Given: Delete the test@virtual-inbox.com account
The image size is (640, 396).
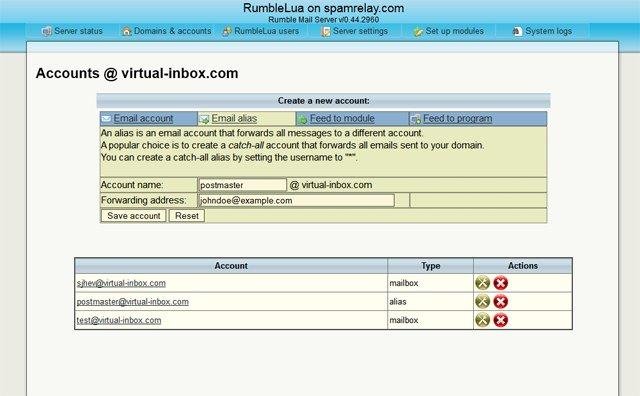Looking at the screenshot, I should 500,320.
